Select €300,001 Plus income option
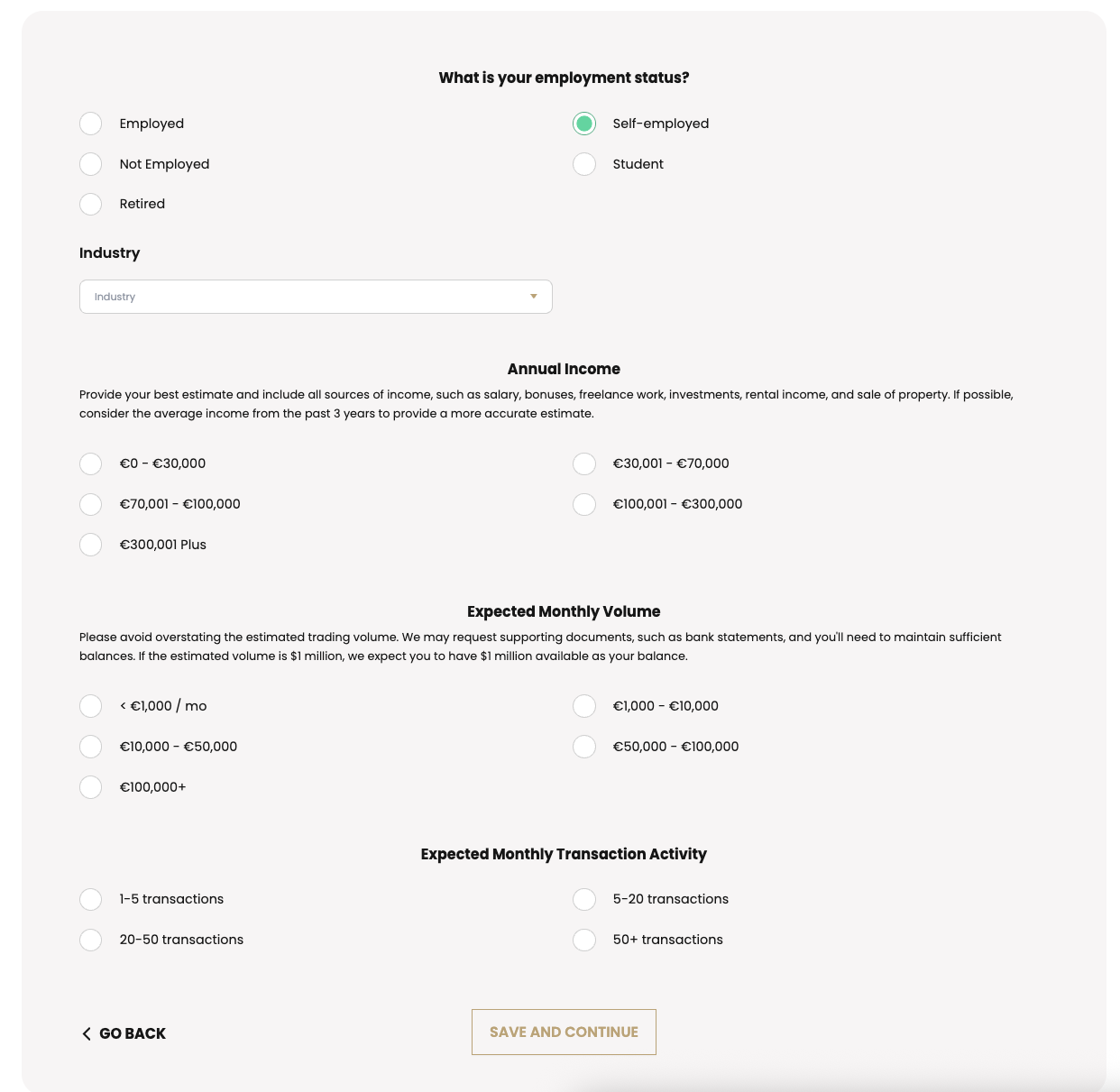Screen dimensions: 1120x1092 [91, 545]
